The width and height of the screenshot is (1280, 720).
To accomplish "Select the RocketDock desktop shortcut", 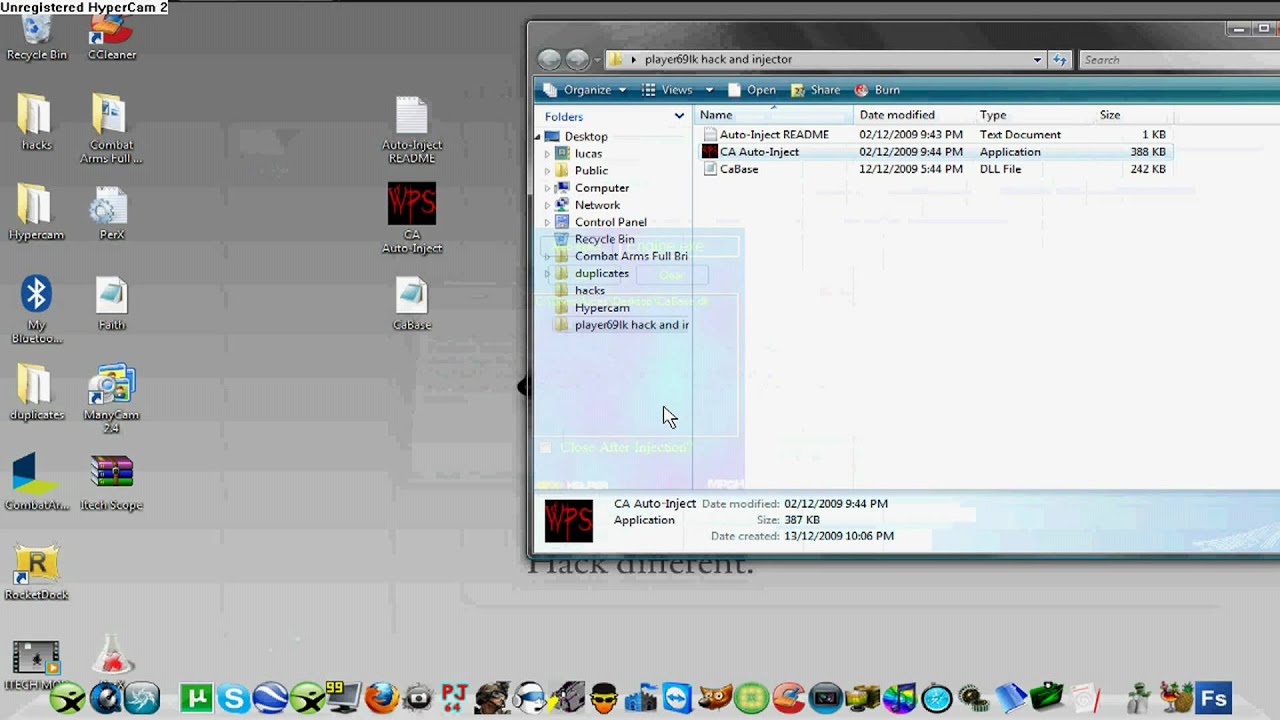I will pos(36,572).
